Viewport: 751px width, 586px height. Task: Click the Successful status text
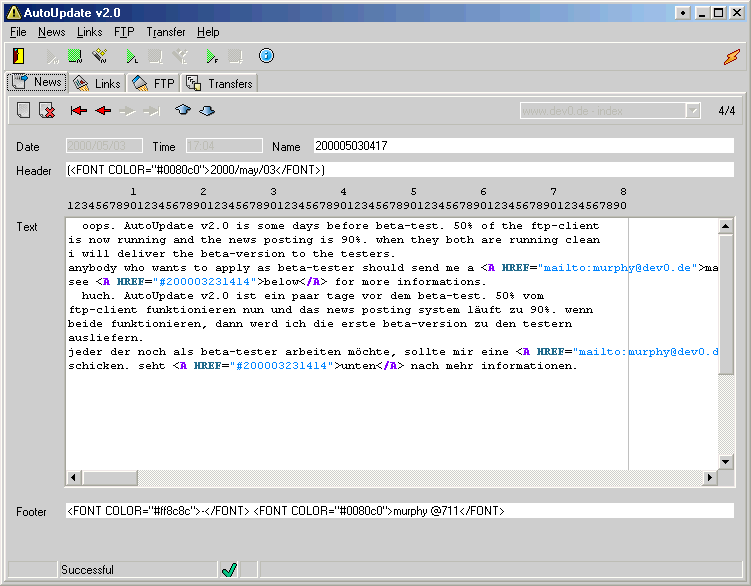pos(87,570)
